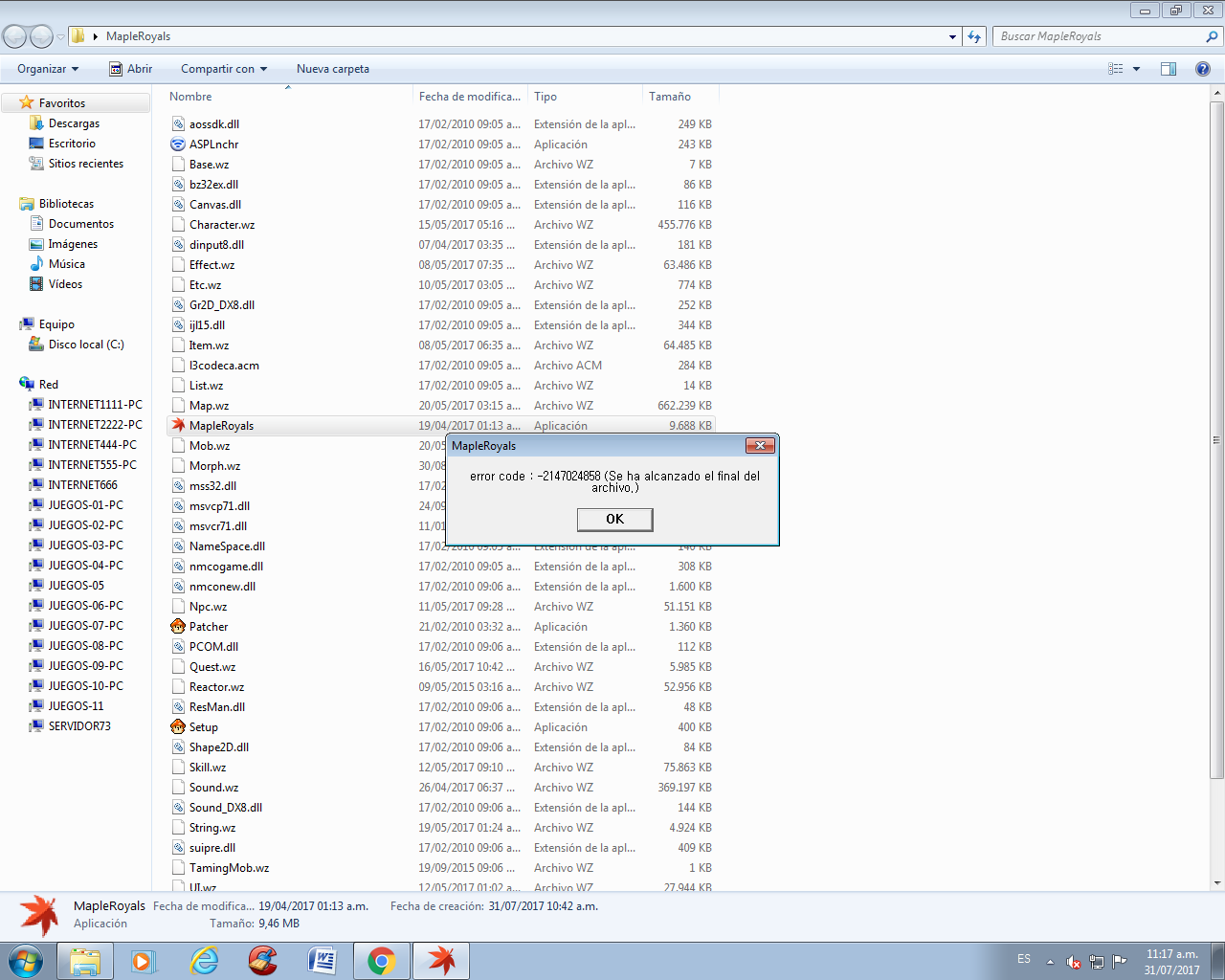Viewport: 1225px width, 980px height.
Task: Select the Setup application icon
Action: [178, 727]
